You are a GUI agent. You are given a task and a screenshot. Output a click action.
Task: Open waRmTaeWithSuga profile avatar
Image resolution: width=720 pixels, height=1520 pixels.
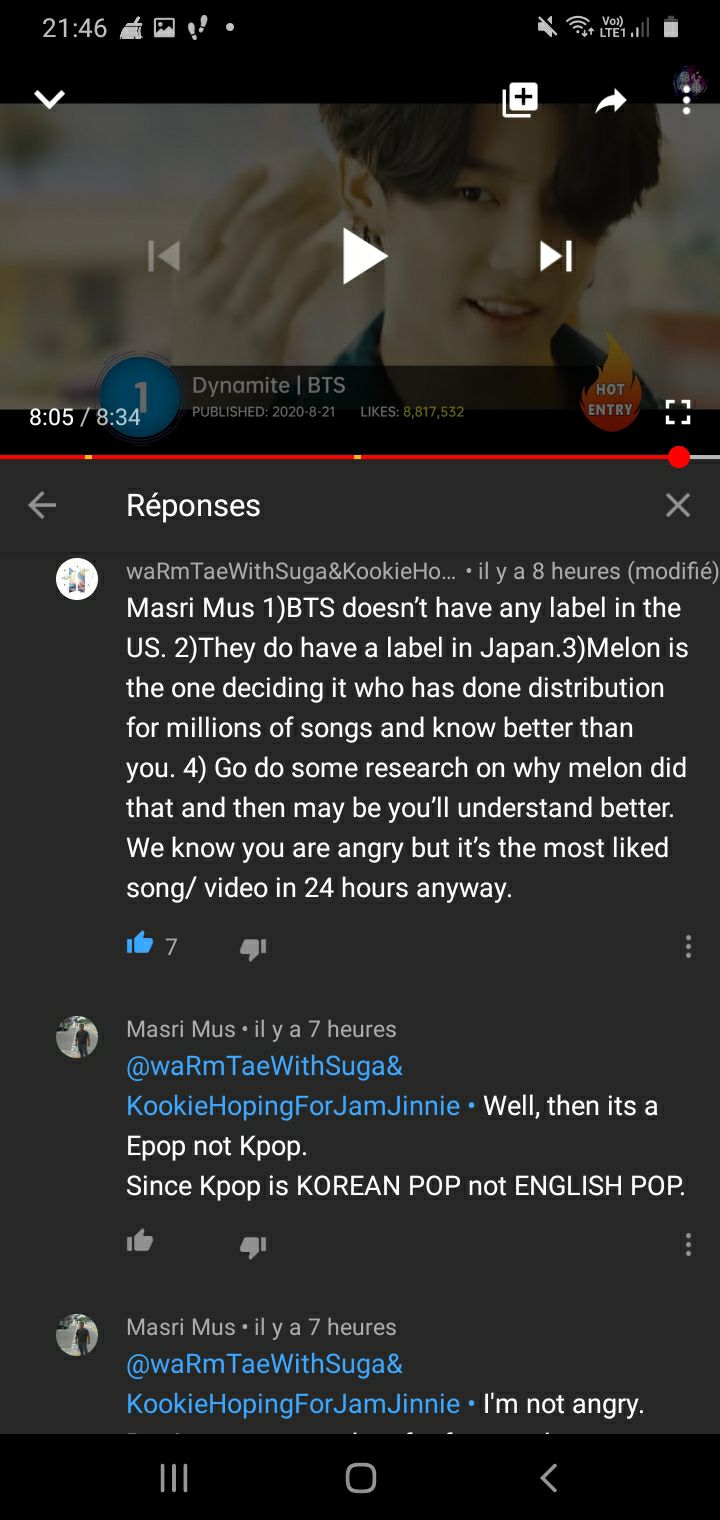pyautogui.click(x=77, y=579)
